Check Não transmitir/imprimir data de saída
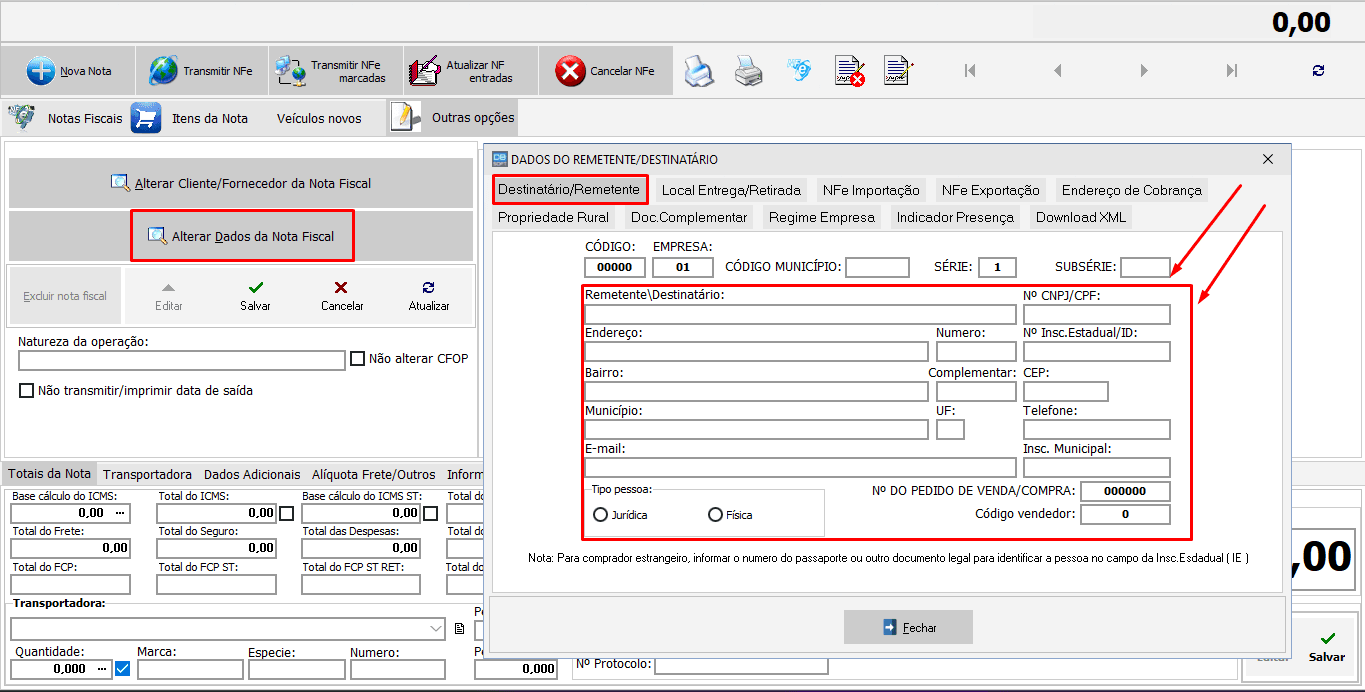 (x=27, y=391)
